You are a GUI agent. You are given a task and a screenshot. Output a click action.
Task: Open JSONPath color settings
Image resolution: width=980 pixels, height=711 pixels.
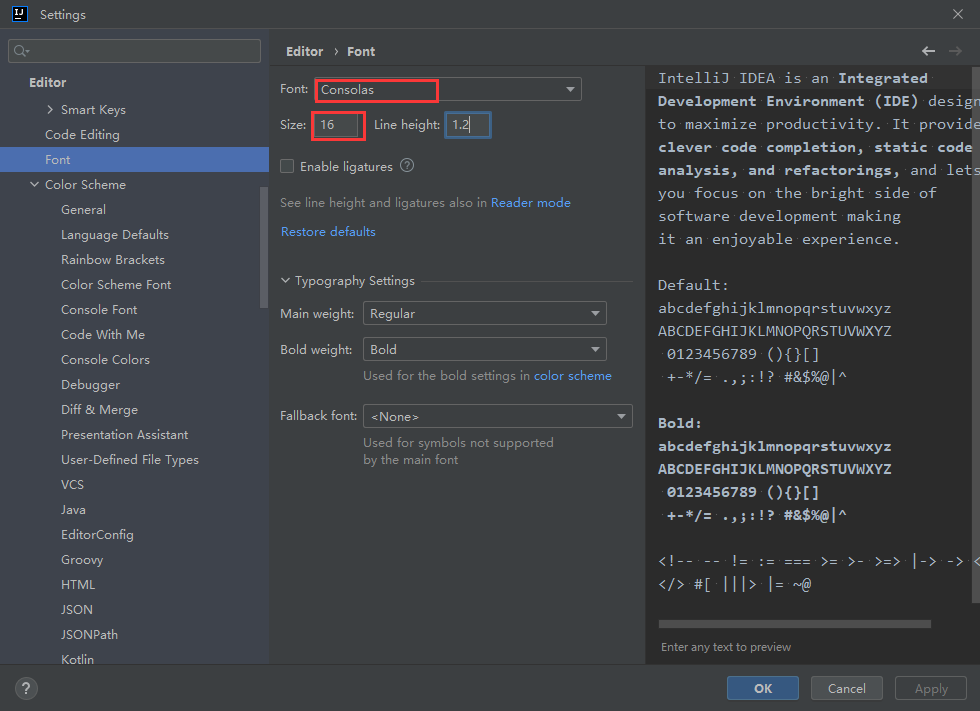(x=89, y=634)
